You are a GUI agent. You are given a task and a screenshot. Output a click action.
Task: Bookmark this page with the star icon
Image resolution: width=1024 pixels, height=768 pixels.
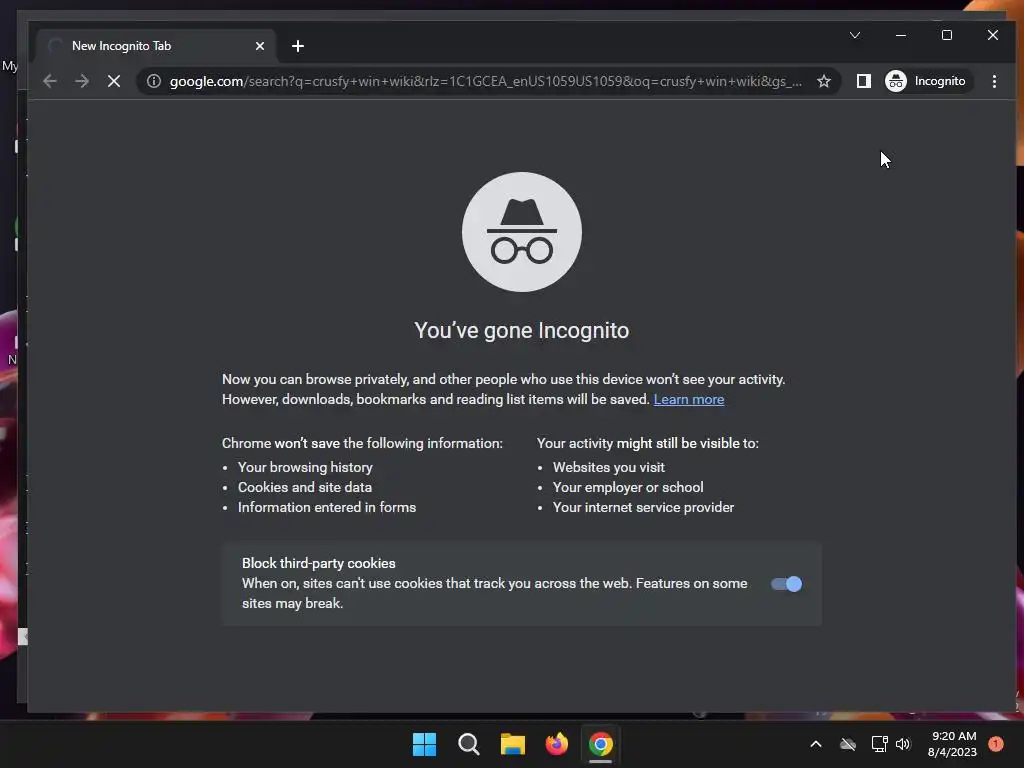pos(824,81)
